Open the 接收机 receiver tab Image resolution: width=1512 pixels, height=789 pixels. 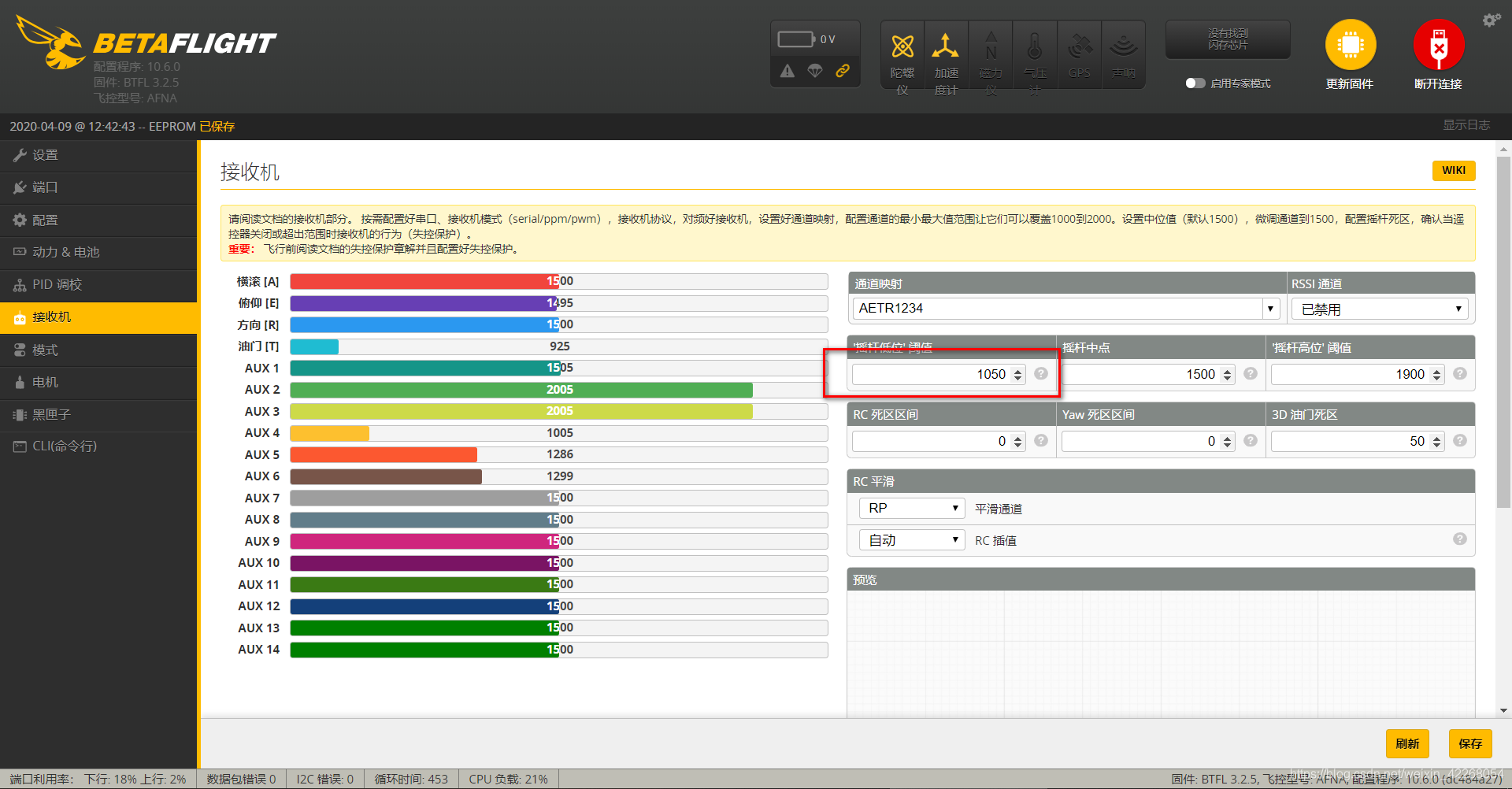98,317
